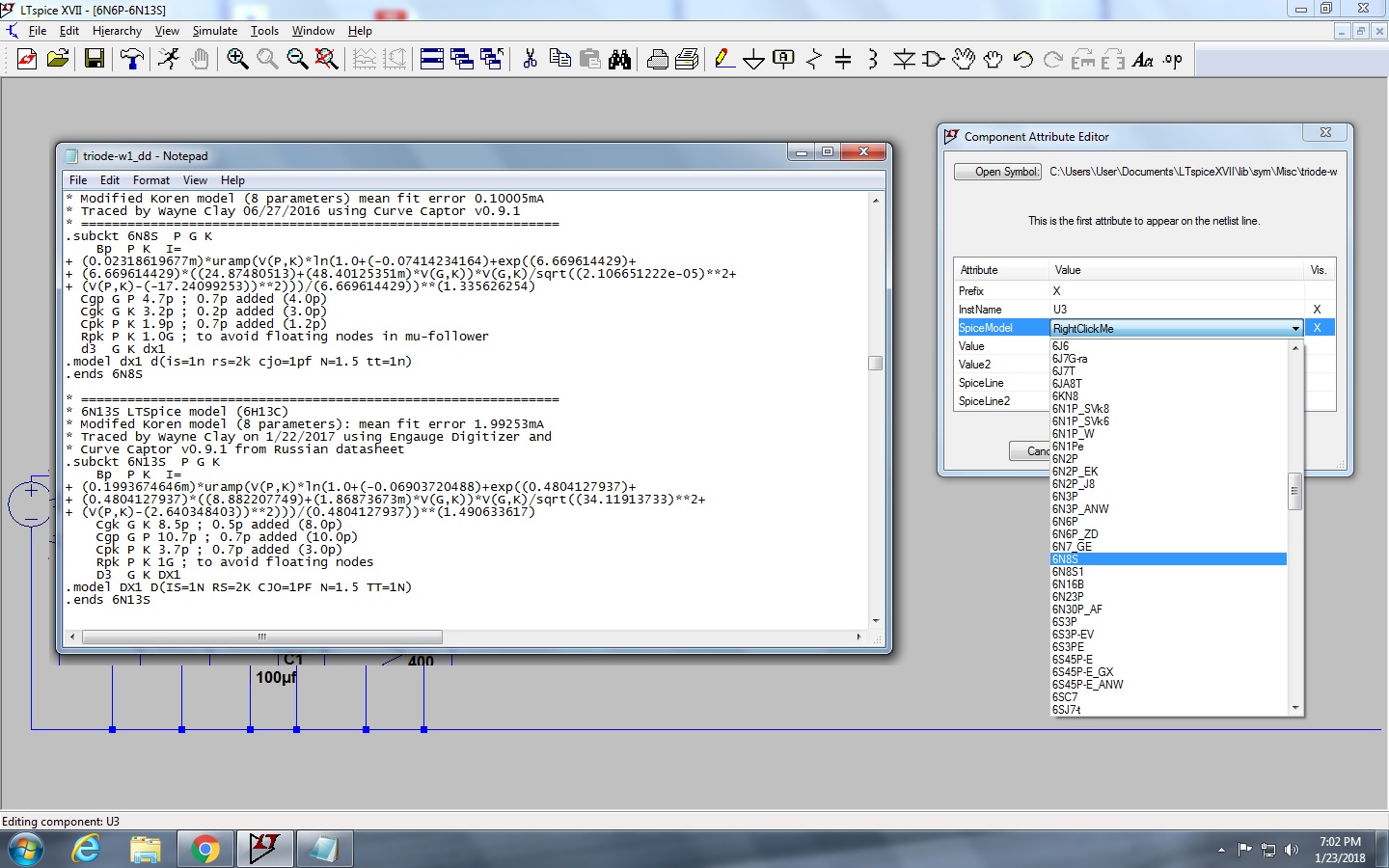Viewport: 1389px width, 868px height.
Task: Select 6N1P_SVk8 model entry
Action: (x=1168, y=409)
